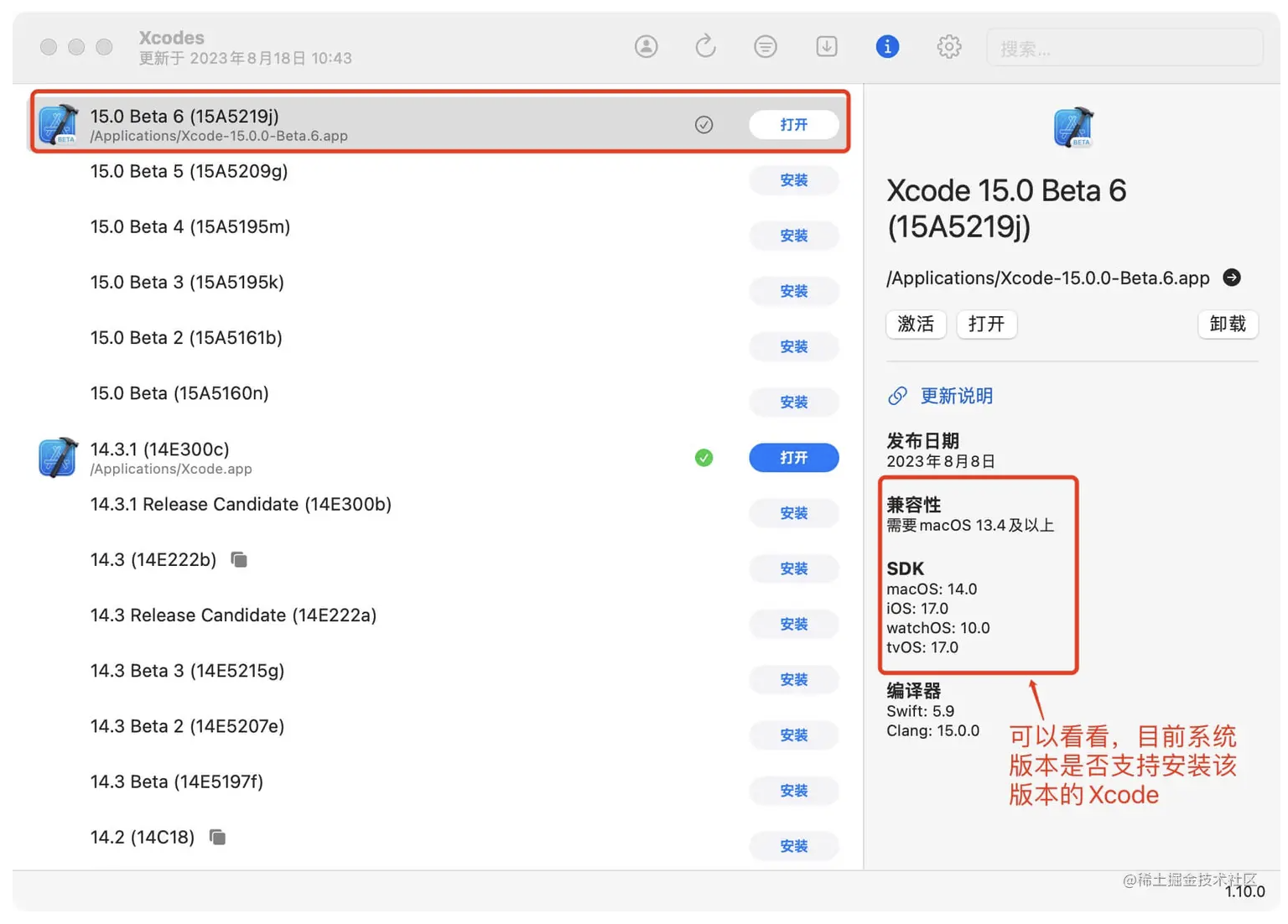Click the Xcode 15.0 Beta 6 title in details
1288x924 pixels.
[x=1006, y=209]
